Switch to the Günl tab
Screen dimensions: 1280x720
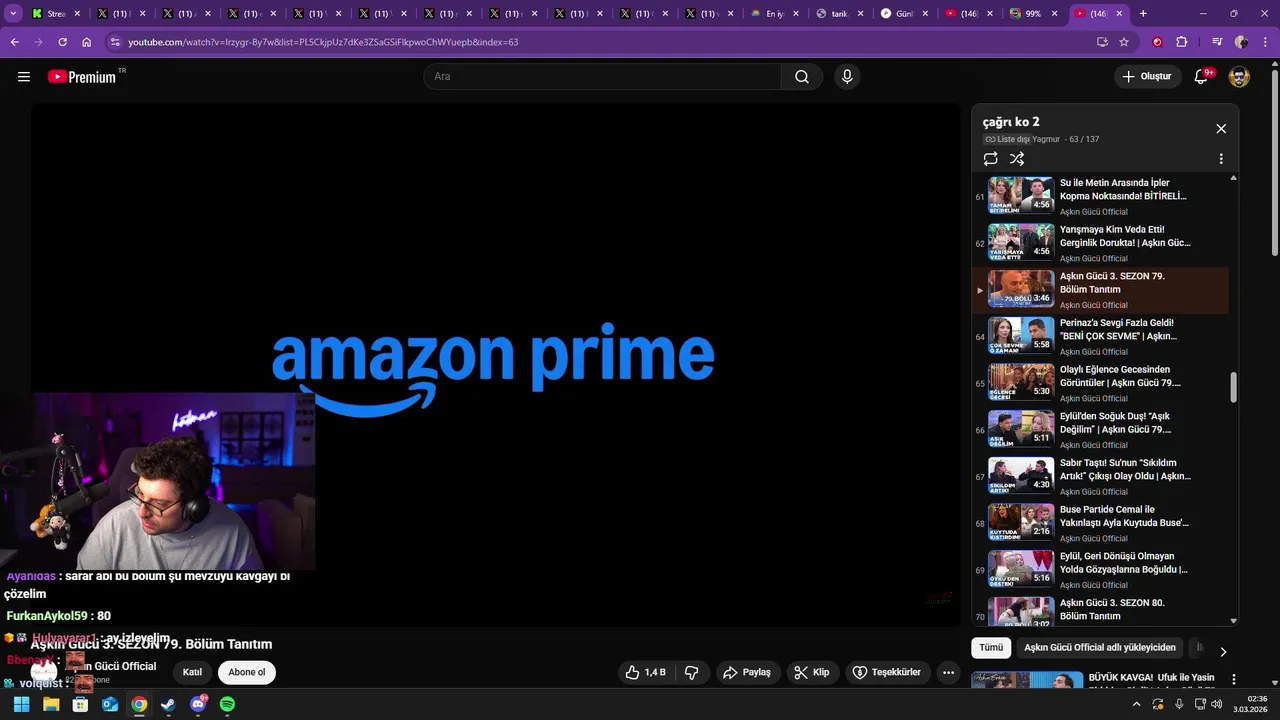[x=906, y=14]
